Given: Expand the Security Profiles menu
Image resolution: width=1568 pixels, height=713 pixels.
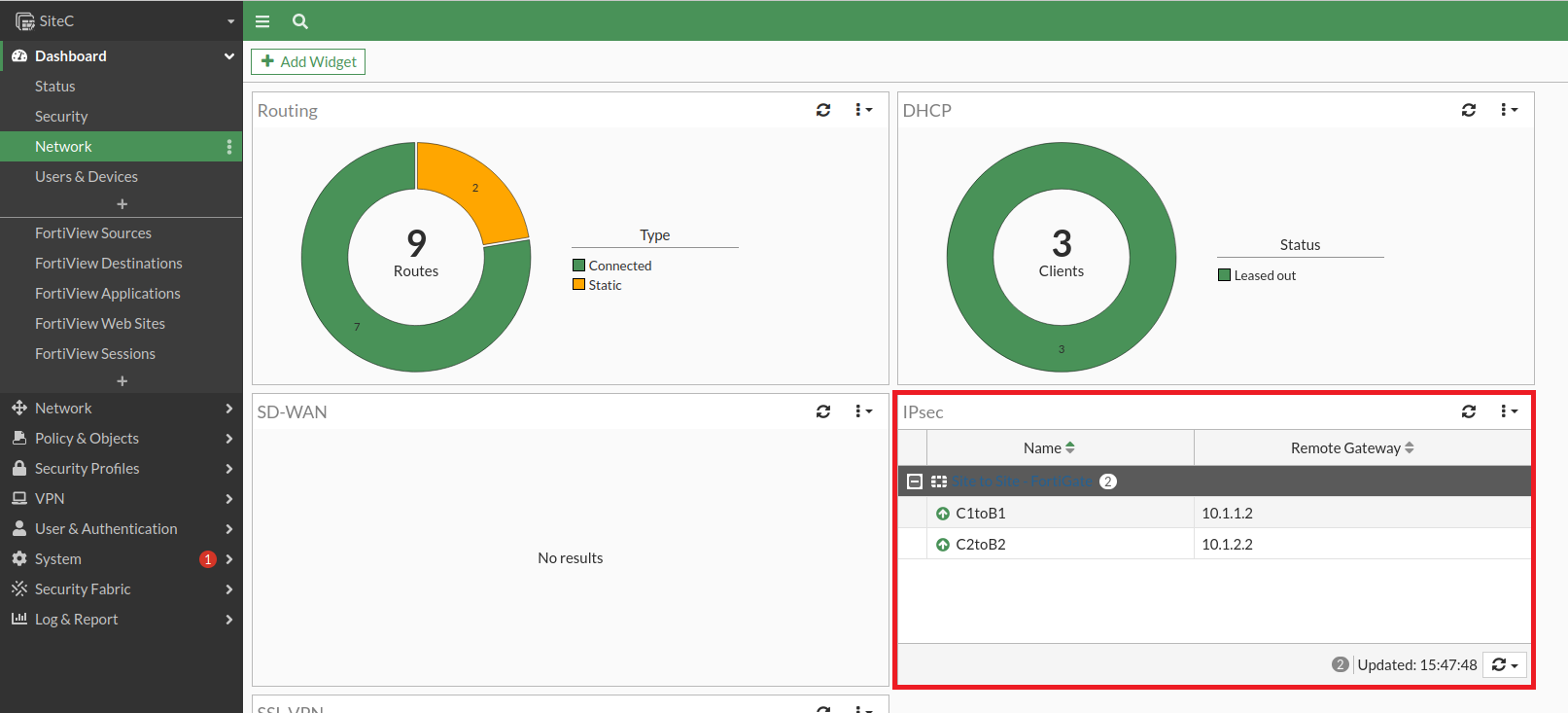Looking at the screenshot, I should [122, 469].
